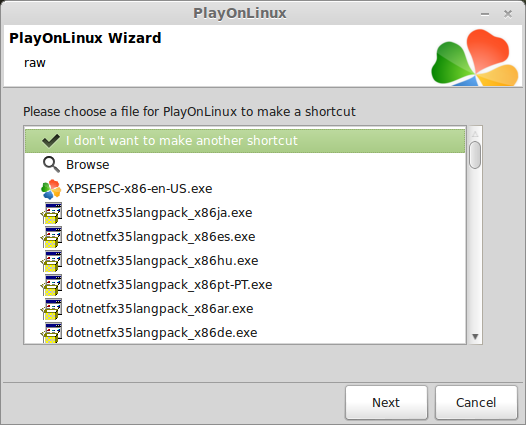Click the PlayOnLinux clover logo in header
This screenshot has width=526, height=425.
[475, 57]
